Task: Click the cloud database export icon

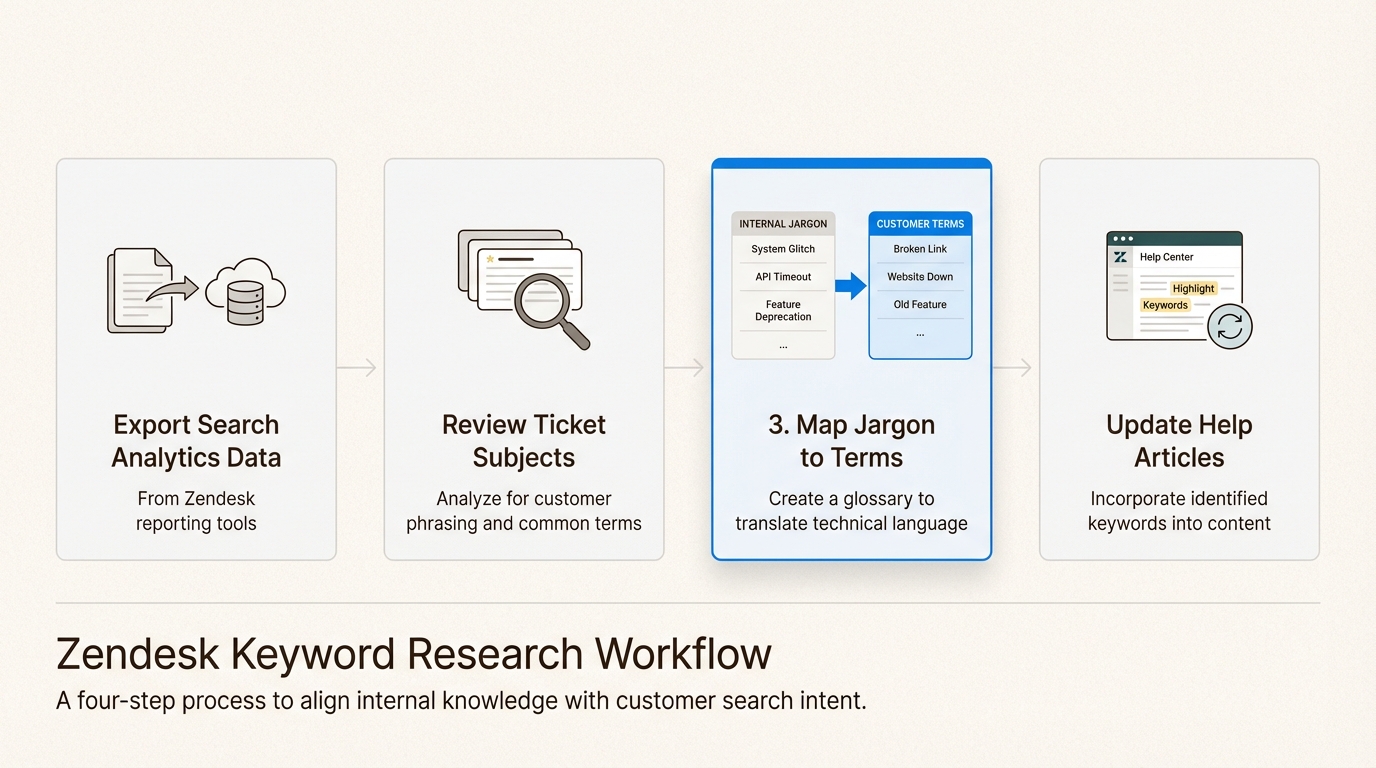Action: point(245,289)
